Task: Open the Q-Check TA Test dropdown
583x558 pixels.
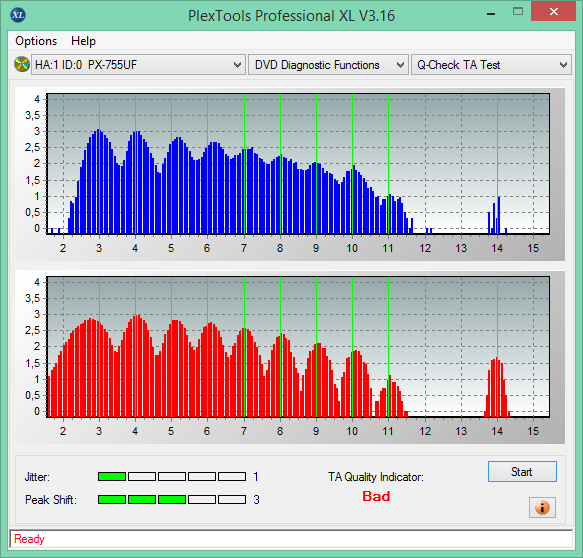Action: click(491, 65)
